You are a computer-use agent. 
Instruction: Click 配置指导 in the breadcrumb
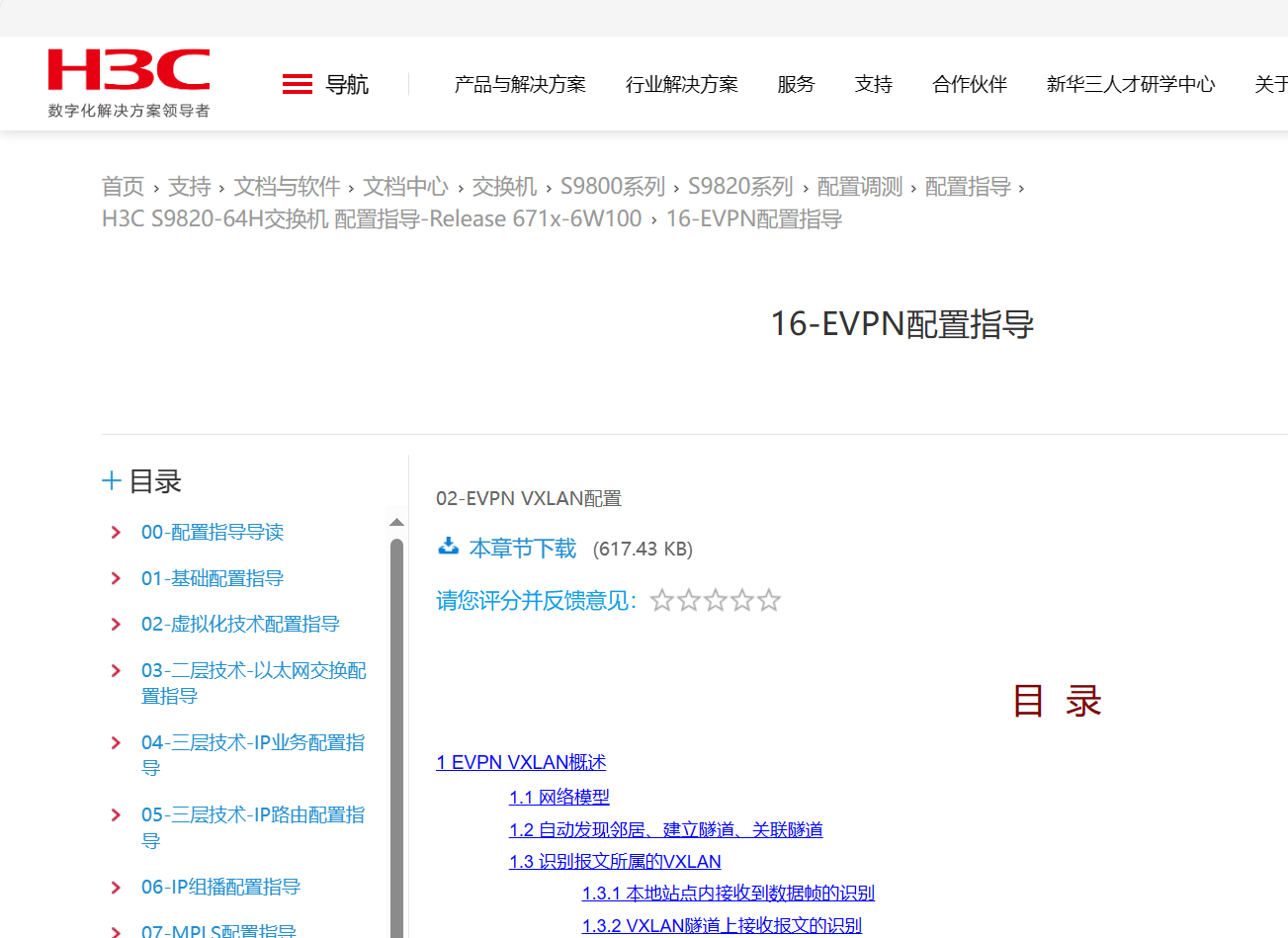pos(968,187)
